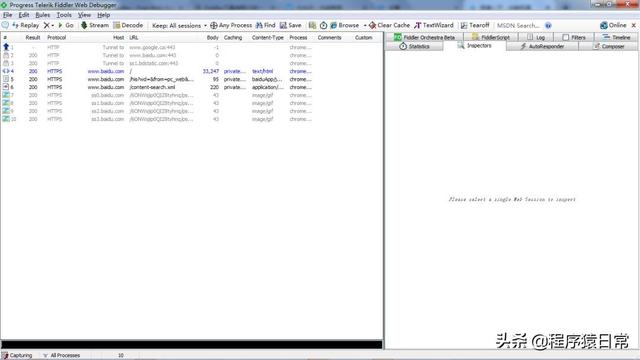
Task: Expand the Browse dropdown arrow
Action: pos(364,25)
